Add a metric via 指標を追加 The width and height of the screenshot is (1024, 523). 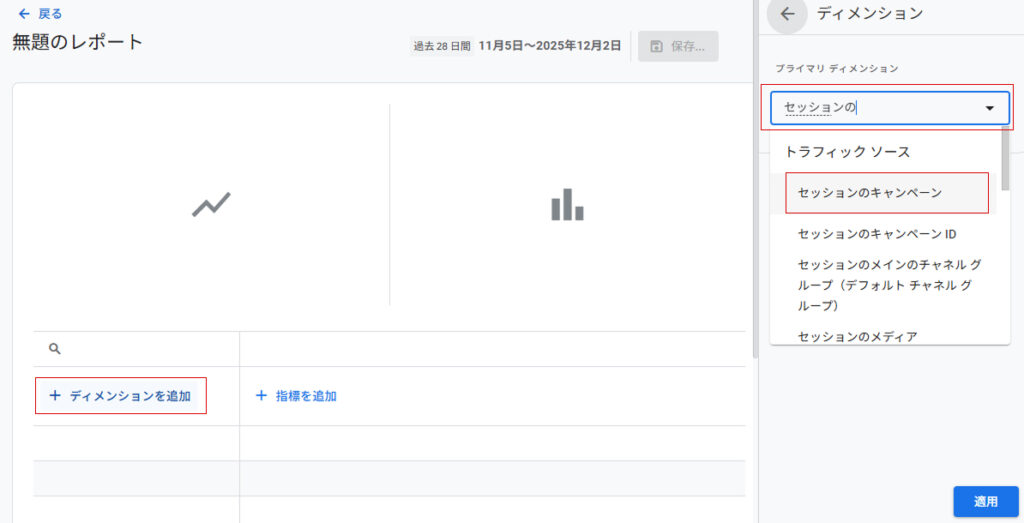[296, 396]
